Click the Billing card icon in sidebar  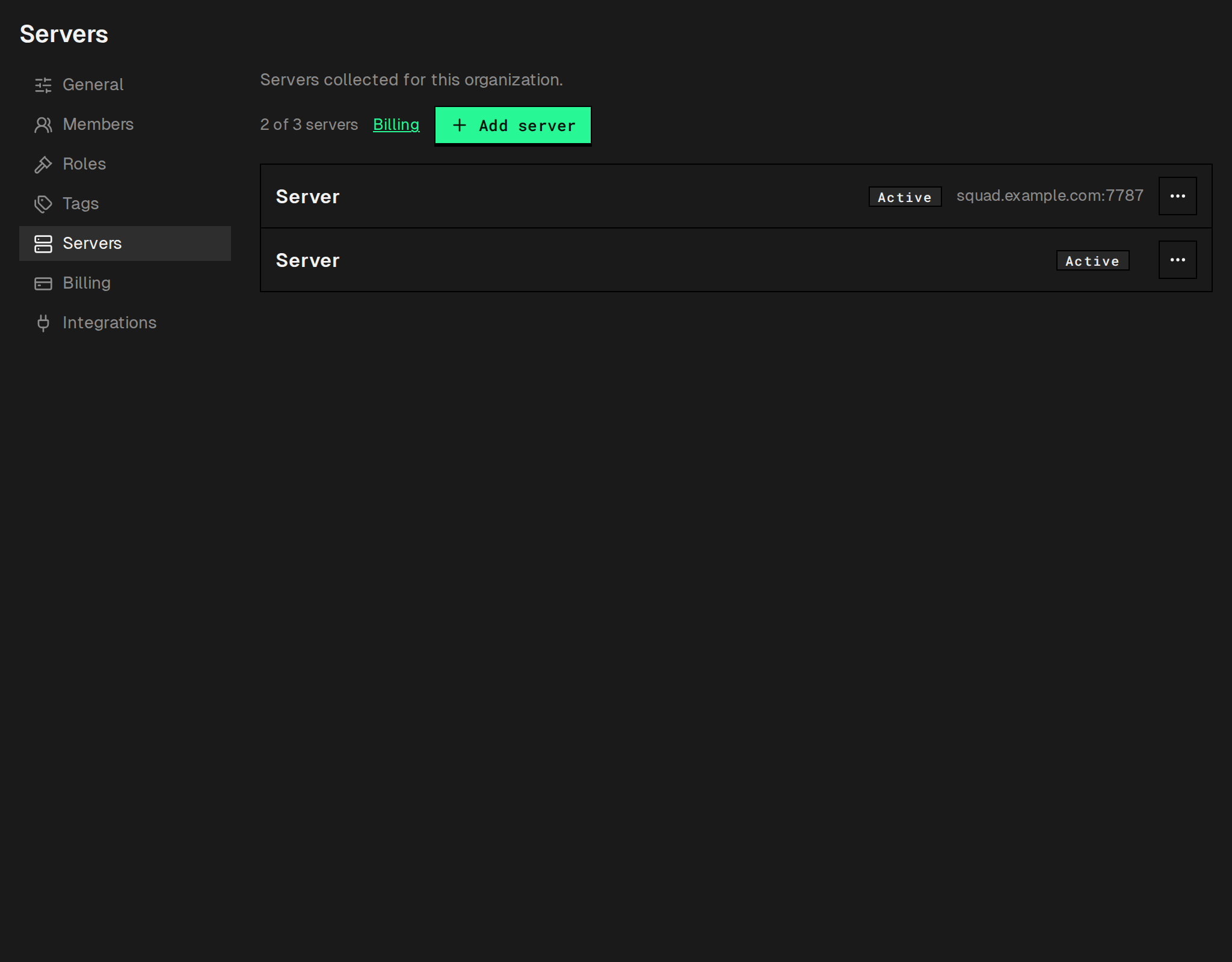tap(43, 283)
